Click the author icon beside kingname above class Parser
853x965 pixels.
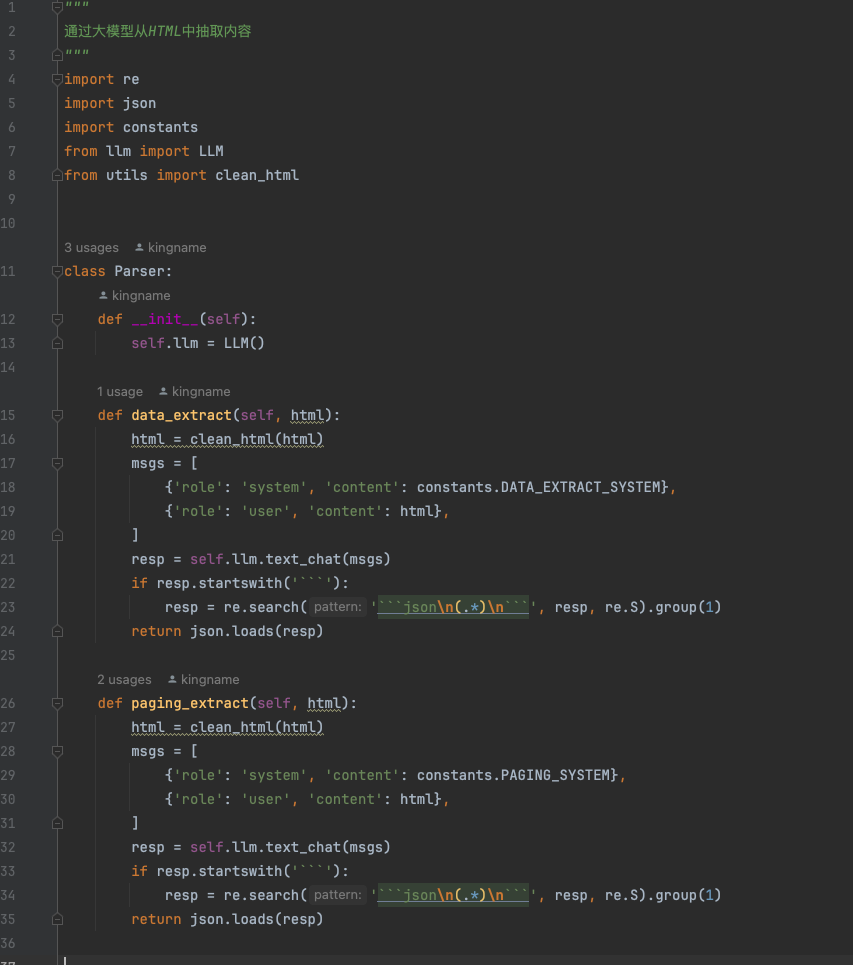(x=139, y=247)
